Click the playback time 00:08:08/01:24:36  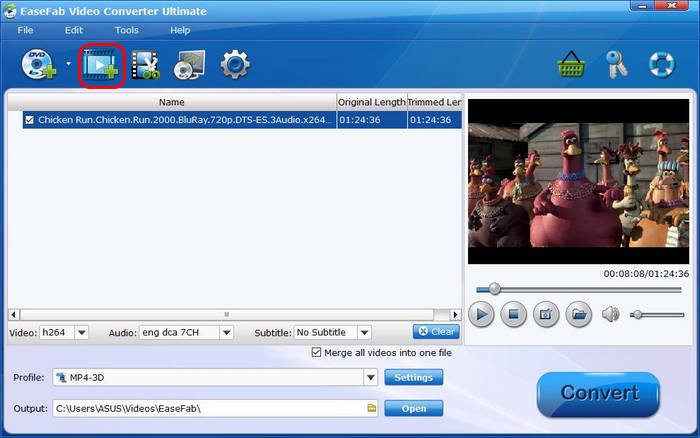point(646,274)
